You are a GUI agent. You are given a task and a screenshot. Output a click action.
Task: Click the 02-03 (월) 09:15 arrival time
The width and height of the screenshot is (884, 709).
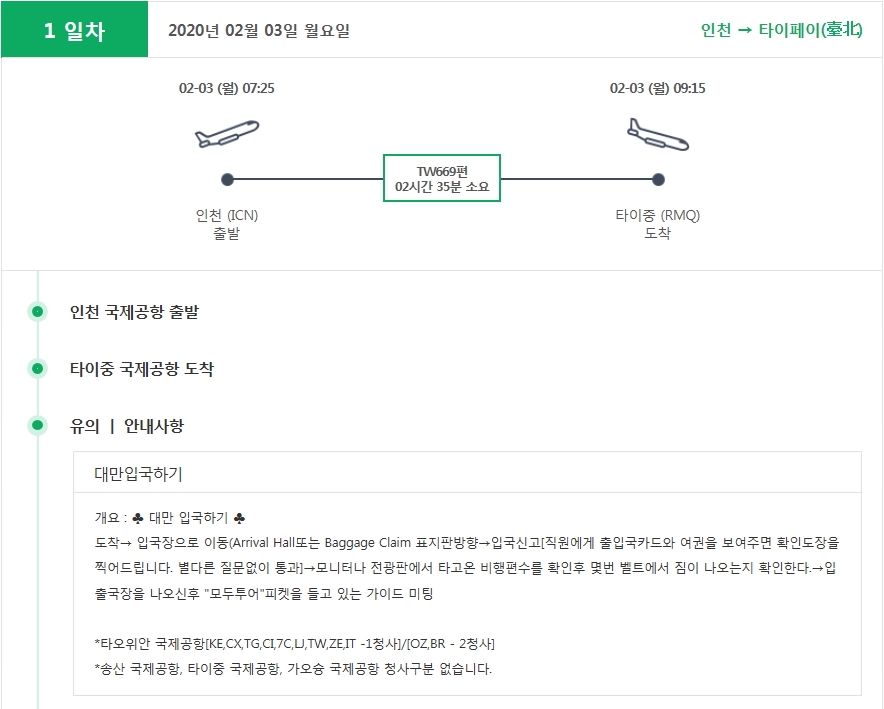(x=658, y=88)
